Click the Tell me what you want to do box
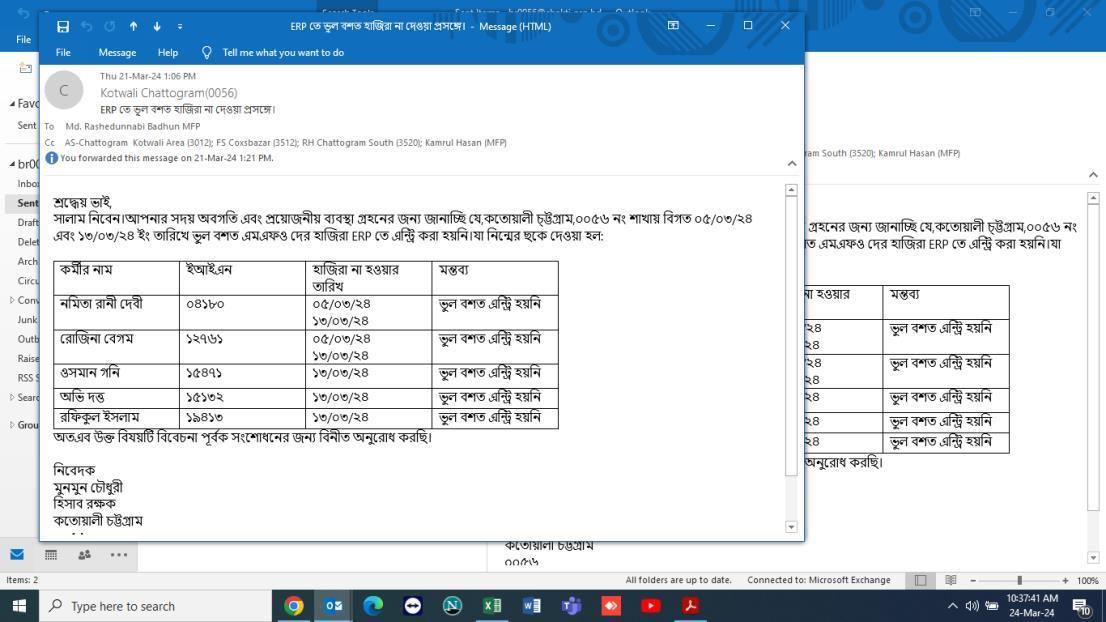 click(x=283, y=52)
